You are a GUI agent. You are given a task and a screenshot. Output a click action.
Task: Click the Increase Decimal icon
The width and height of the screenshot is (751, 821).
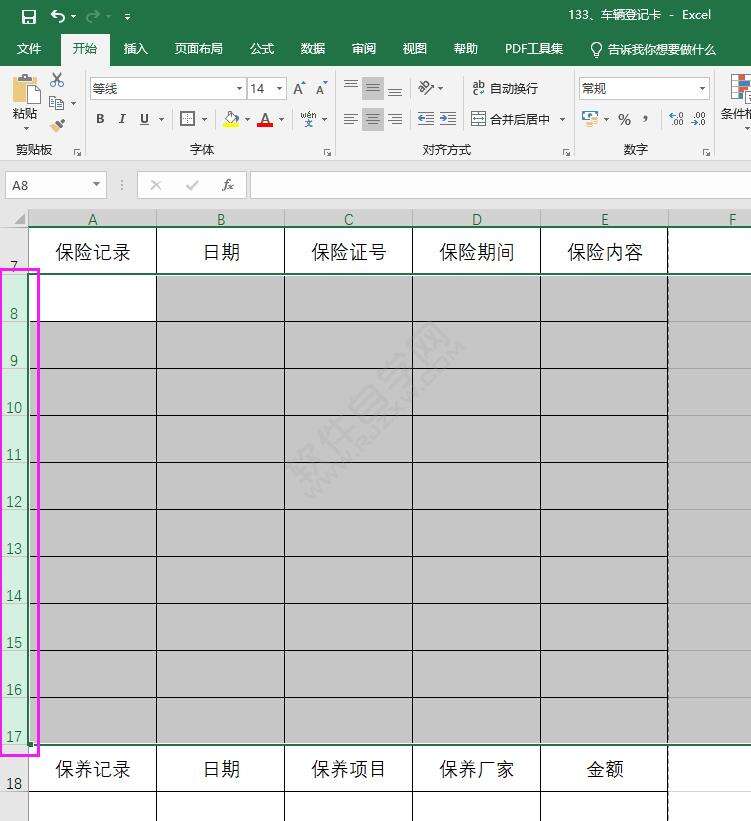(x=677, y=119)
